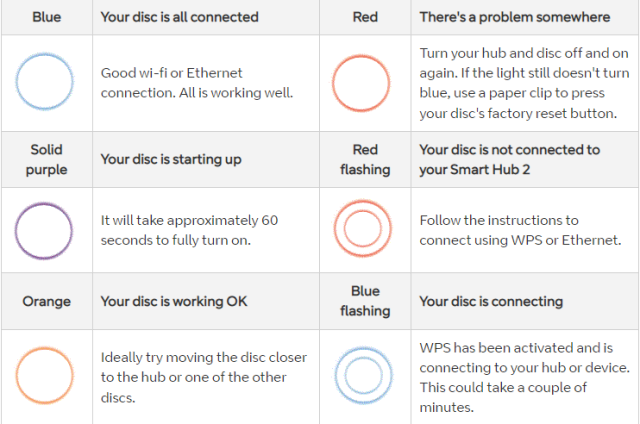Image resolution: width=640 pixels, height=424 pixels.
Task: Select the 'Solid purple' label cell
Action: click(47, 160)
